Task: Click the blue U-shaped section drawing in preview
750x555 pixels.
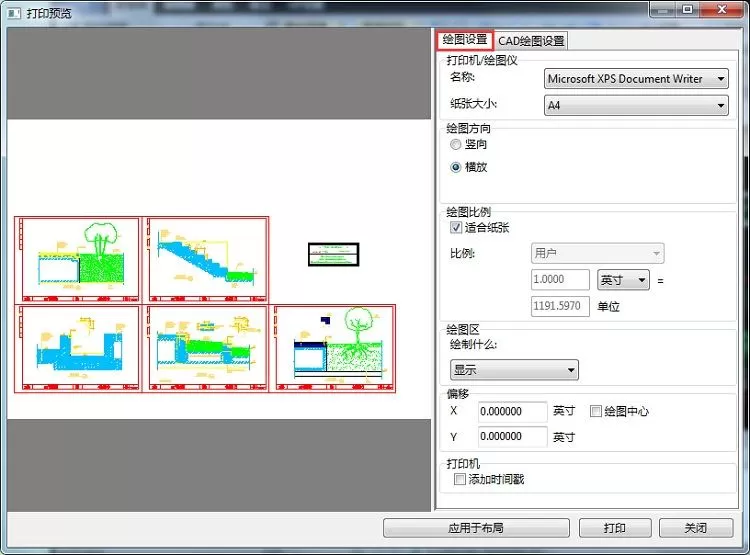Action: pyautogui.click(x=80, y=348)
